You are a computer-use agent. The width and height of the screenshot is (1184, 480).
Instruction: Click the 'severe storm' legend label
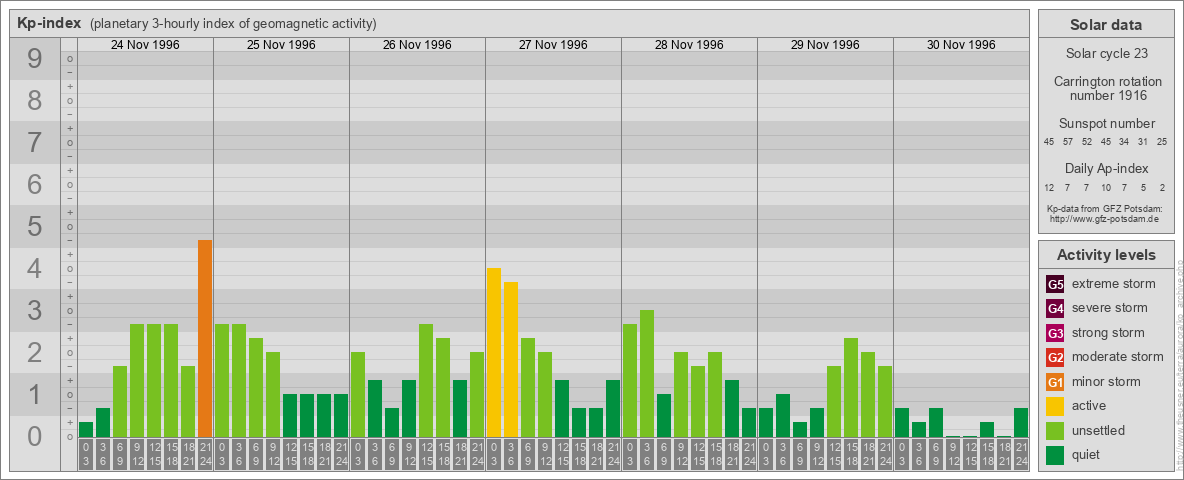(1110, 308)
